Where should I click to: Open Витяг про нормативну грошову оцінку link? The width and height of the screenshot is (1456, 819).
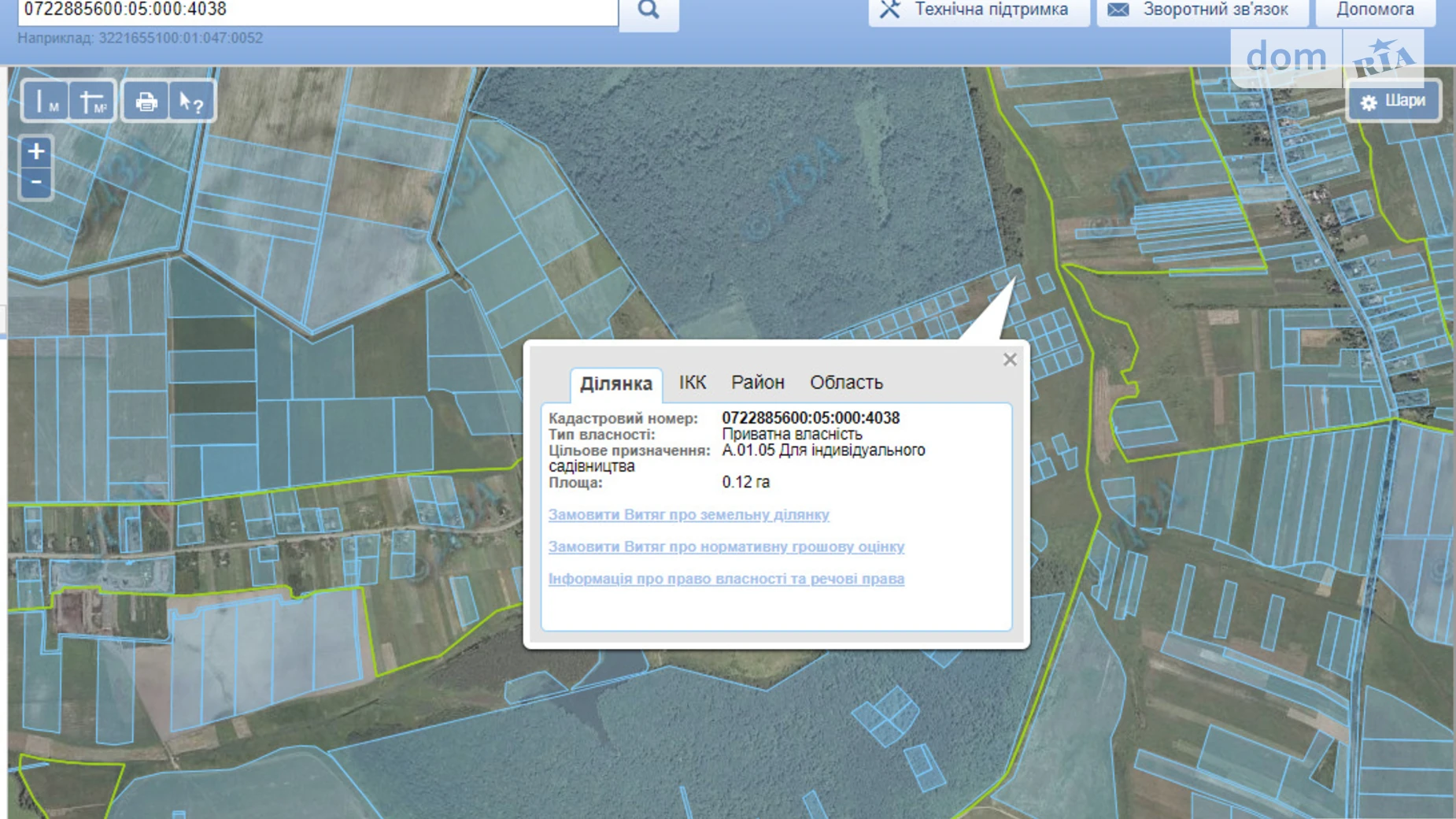726,547
